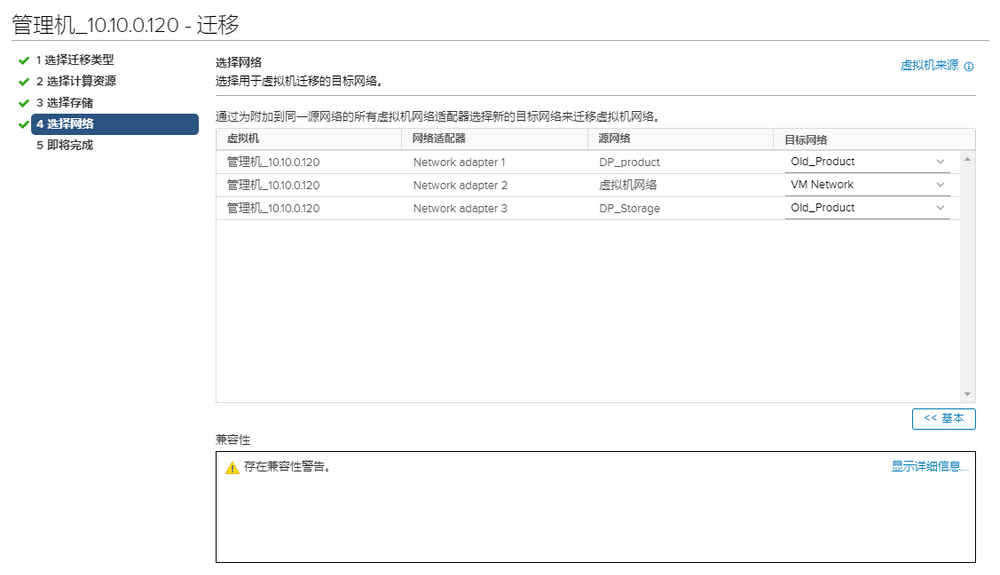1000x575 pixels.
Task: Go to step 2 选择计算资源
Action: click(79, 81)
